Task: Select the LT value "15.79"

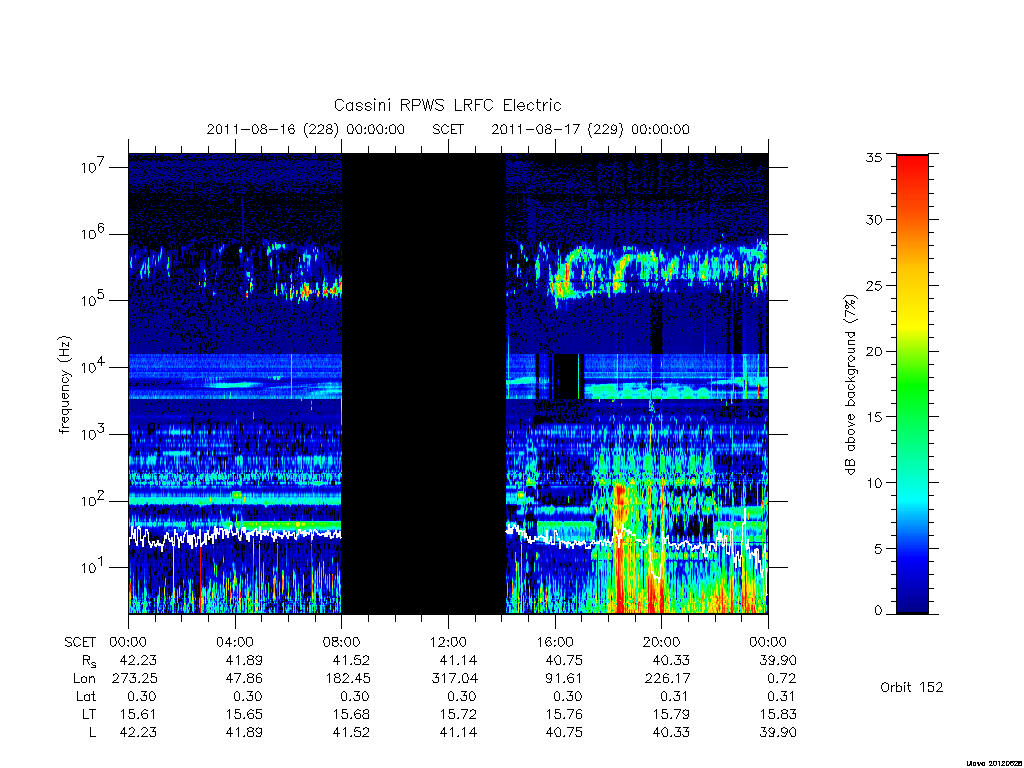Action: (x=671, y=714)
